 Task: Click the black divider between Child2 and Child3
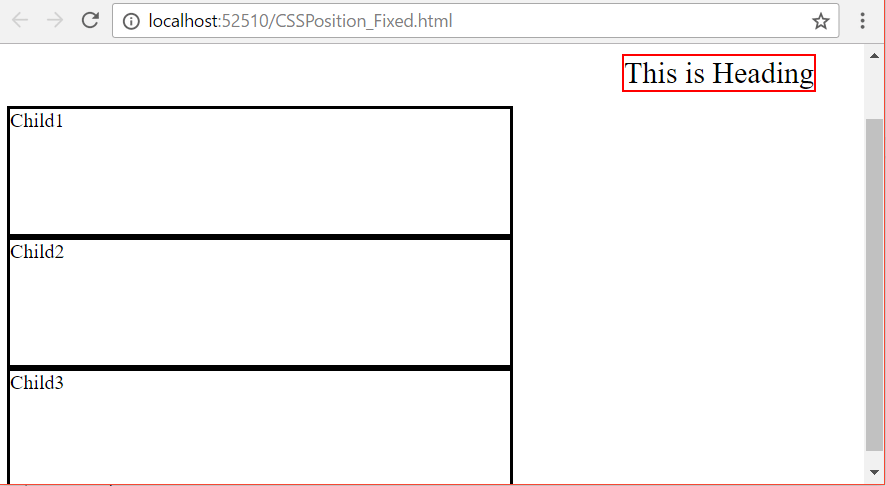click(260, 368)
